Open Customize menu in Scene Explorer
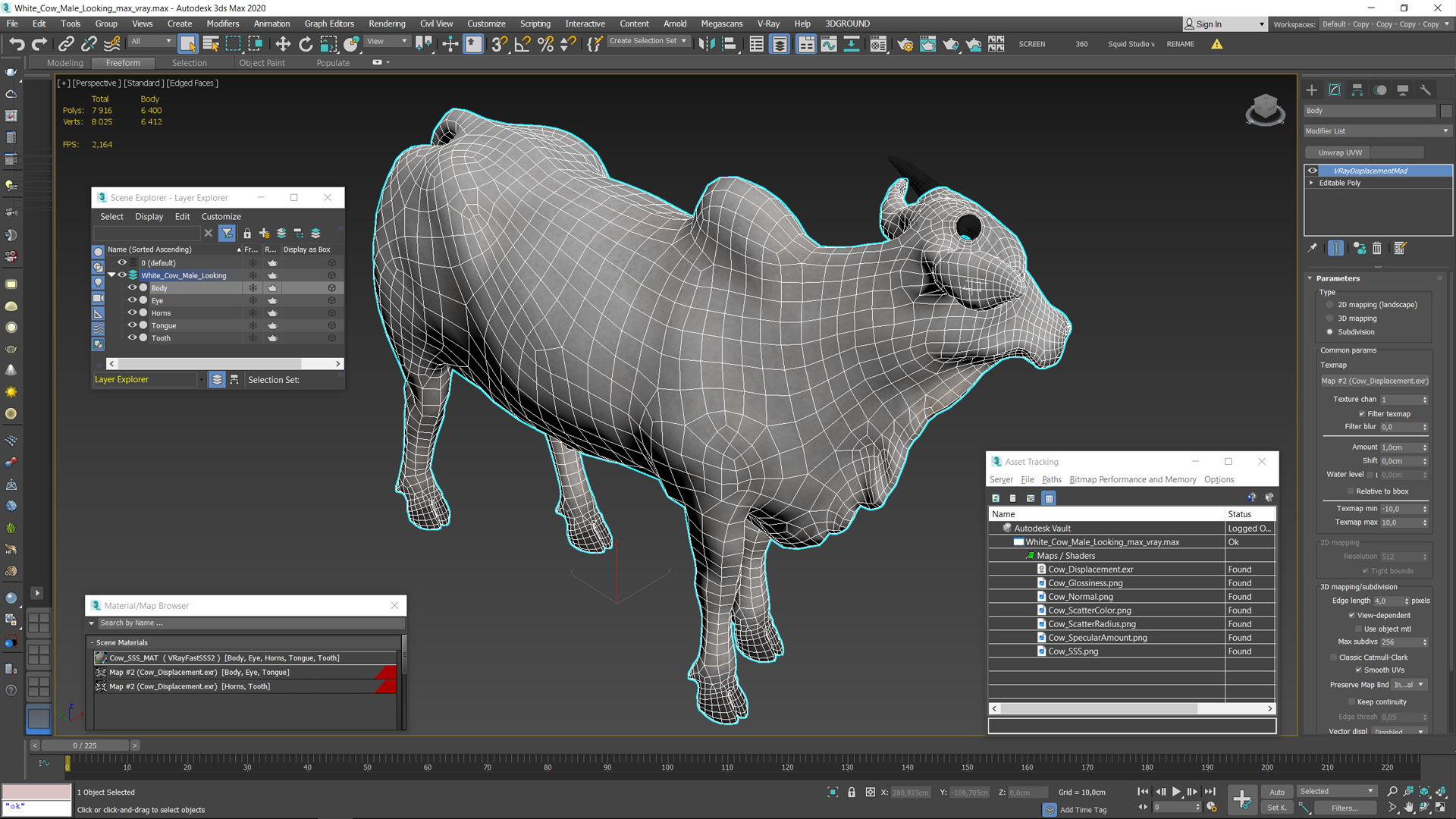The image size is (1456, 819). point(221,217)
